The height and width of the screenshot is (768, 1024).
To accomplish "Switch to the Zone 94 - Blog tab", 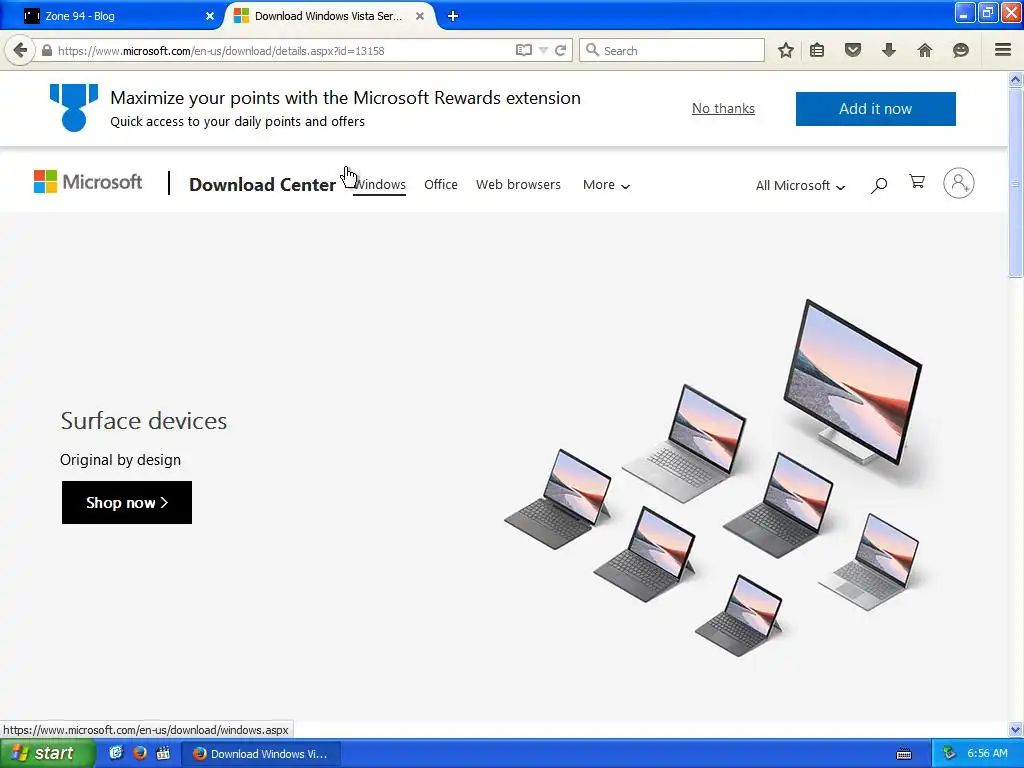I will point(118,16).
